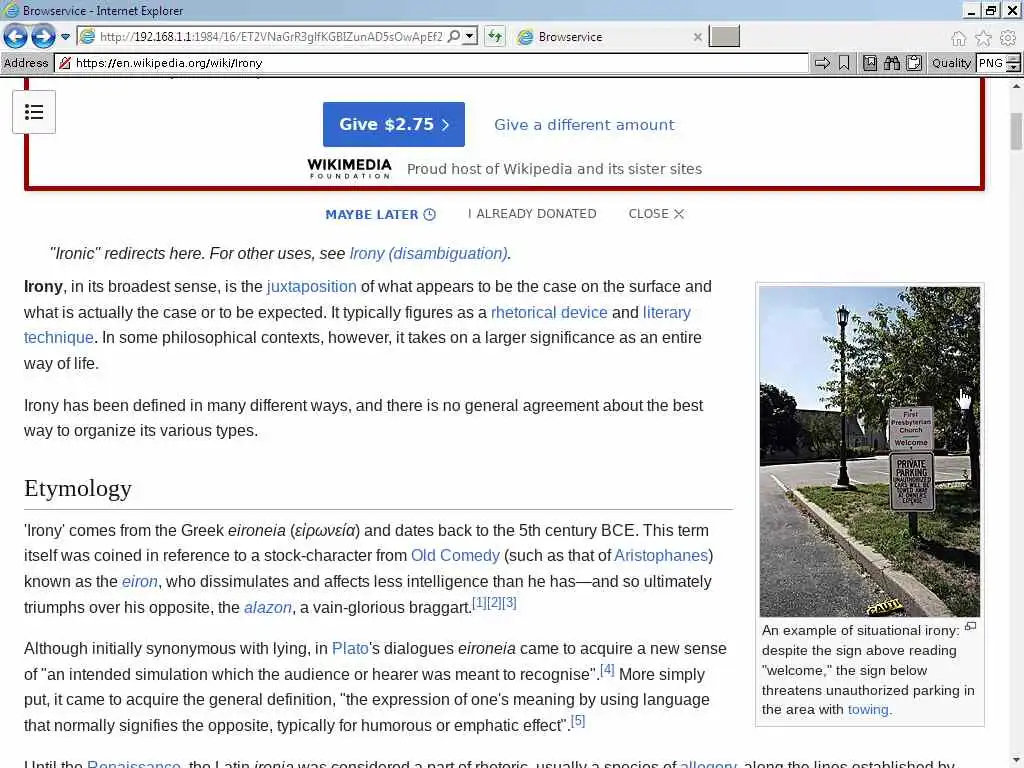Image resolution: width=1024 pixels, height=768 pixels.
Task: Click the crossed-out lock security icon
Action: click(65, 63)
